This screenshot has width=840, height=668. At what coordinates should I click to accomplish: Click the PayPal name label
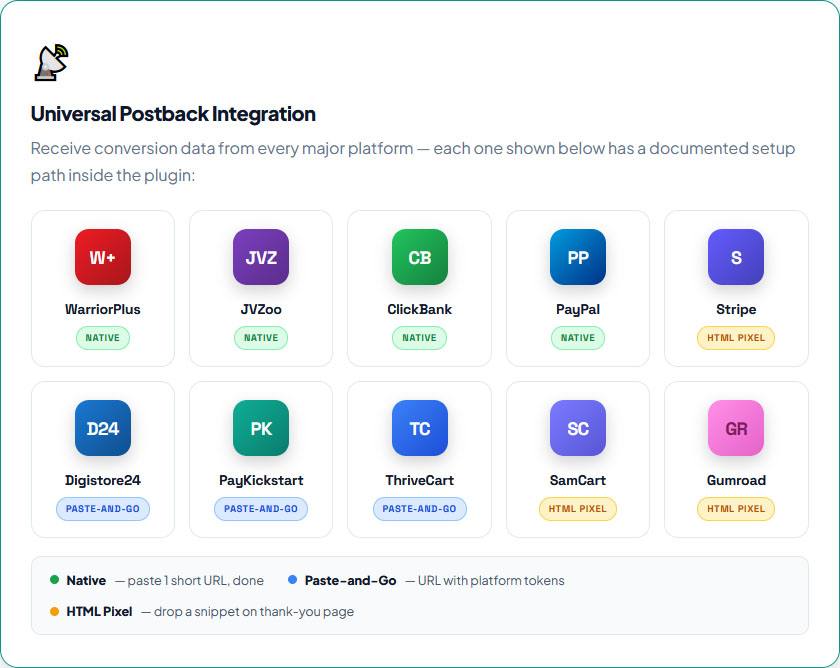point(578,310)
